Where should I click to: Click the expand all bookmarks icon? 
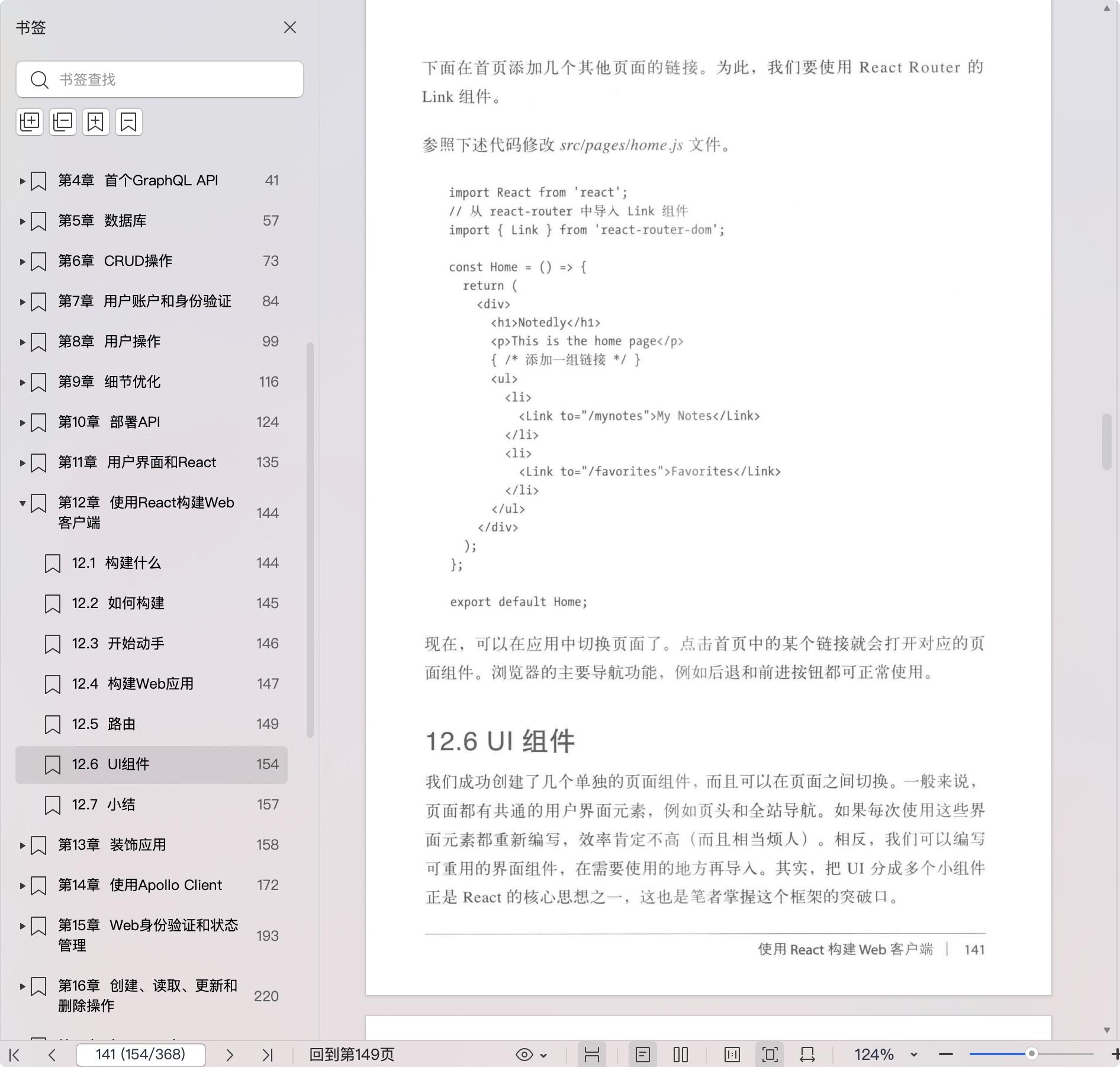(x=30, y=122)
